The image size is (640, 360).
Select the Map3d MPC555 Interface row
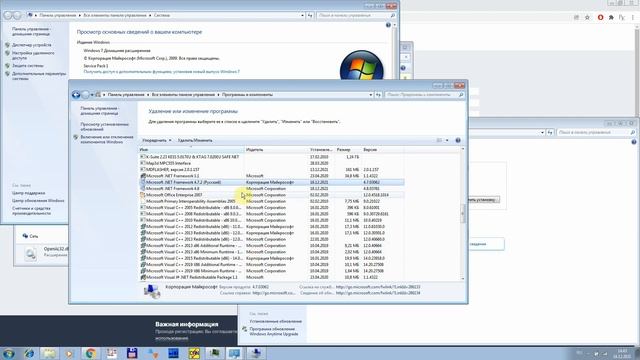[271, 163]
